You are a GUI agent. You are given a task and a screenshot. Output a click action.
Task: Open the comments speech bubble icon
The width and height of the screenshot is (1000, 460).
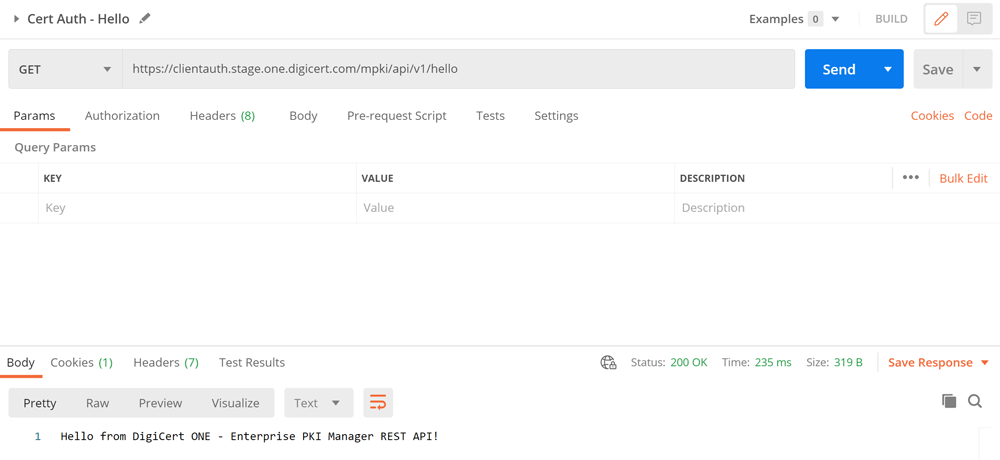[973, 19]
